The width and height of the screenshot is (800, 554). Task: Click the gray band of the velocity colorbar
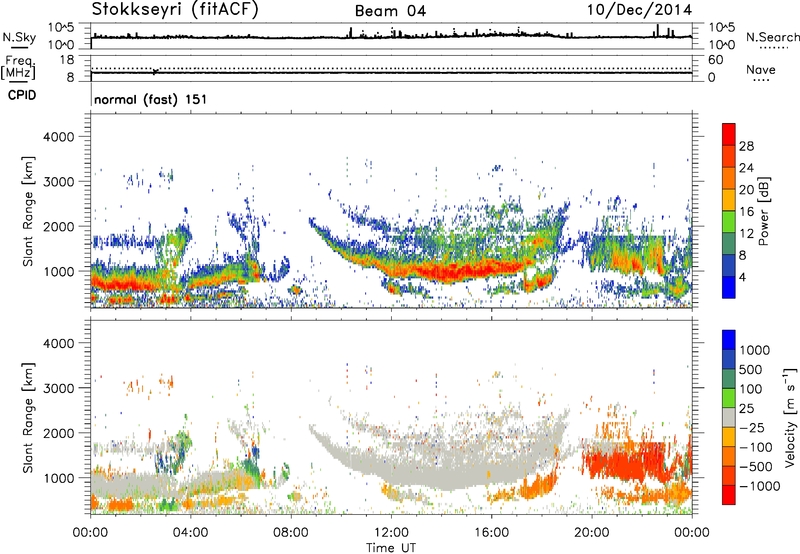(729, 418)
